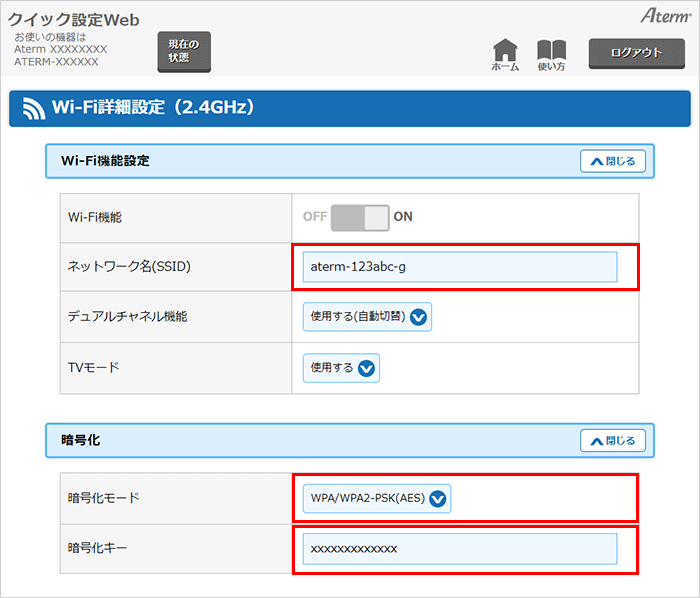Click the OFF label beside Wi-Fi switch

315,217
